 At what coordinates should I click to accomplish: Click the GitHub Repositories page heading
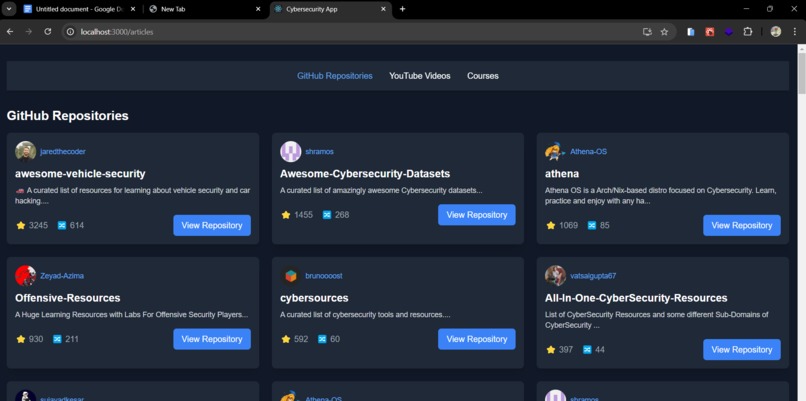click(67, 116)
